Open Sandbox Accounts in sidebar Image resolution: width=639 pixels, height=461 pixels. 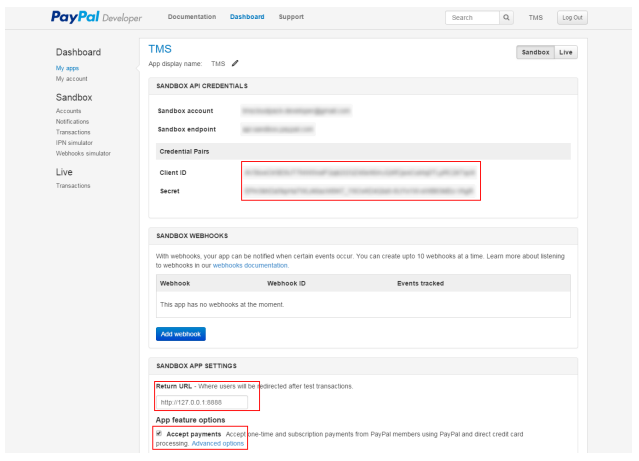(69, 111)
